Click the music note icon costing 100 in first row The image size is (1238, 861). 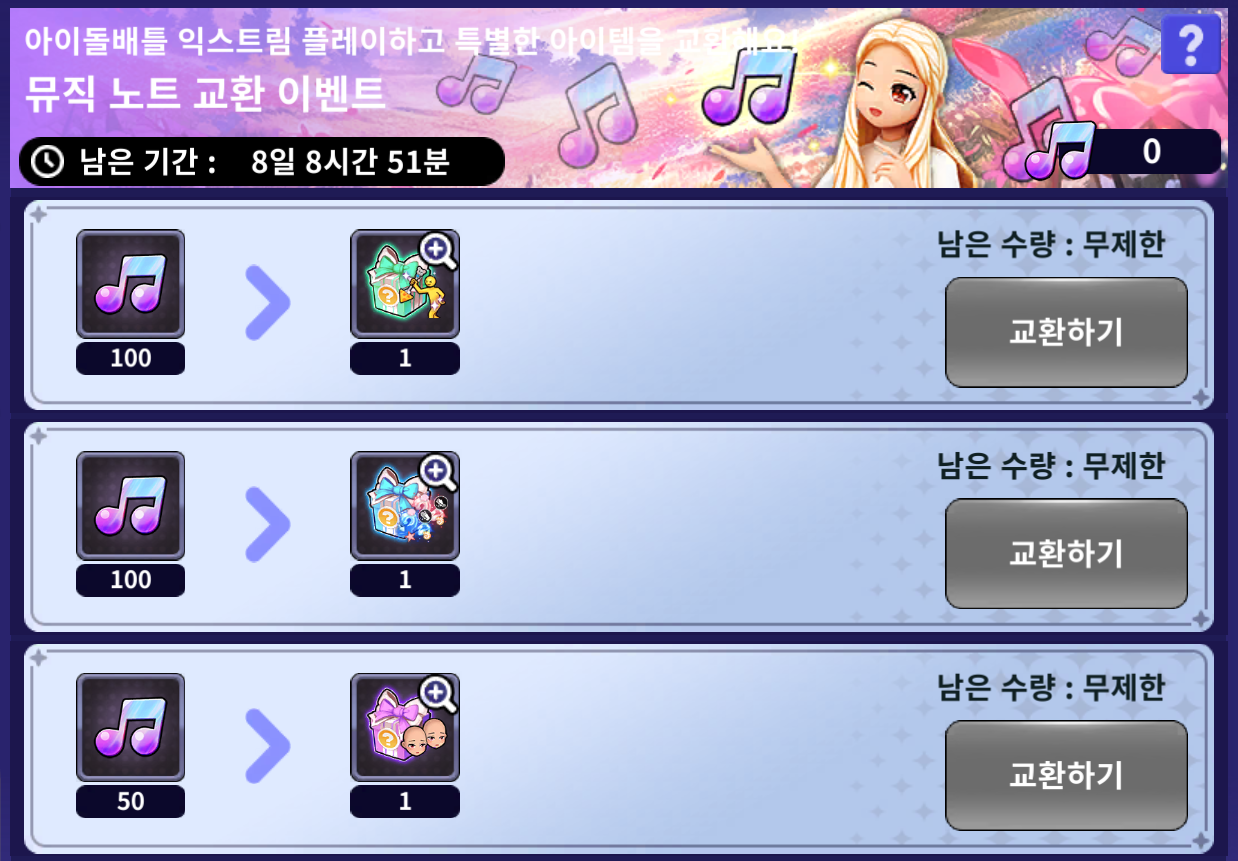coord(131,284)
